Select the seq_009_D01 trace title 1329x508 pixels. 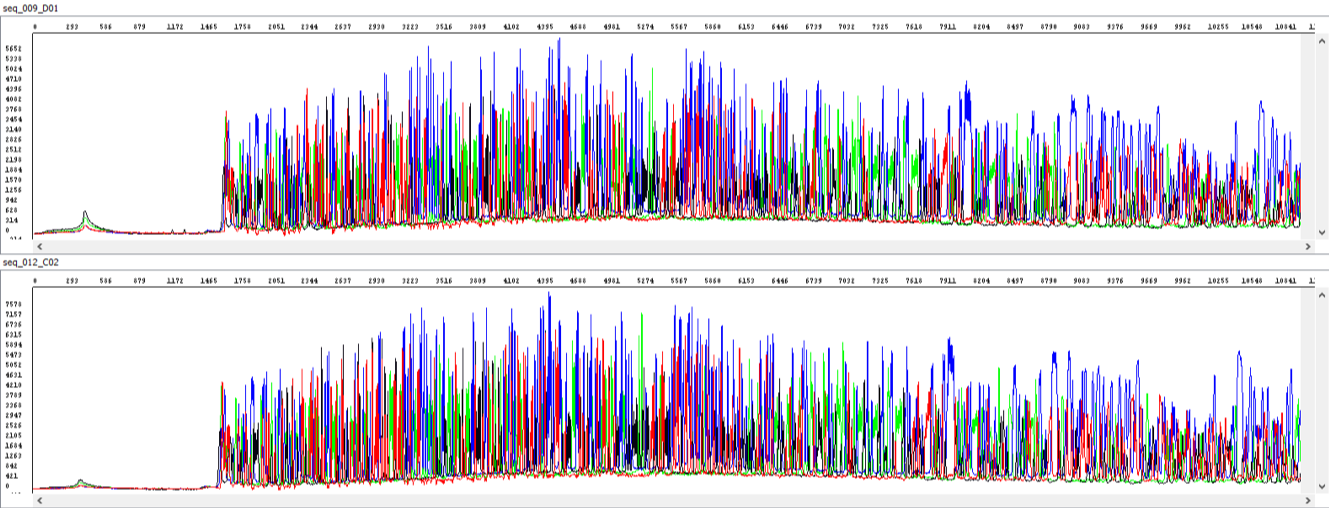pos(31,8)
